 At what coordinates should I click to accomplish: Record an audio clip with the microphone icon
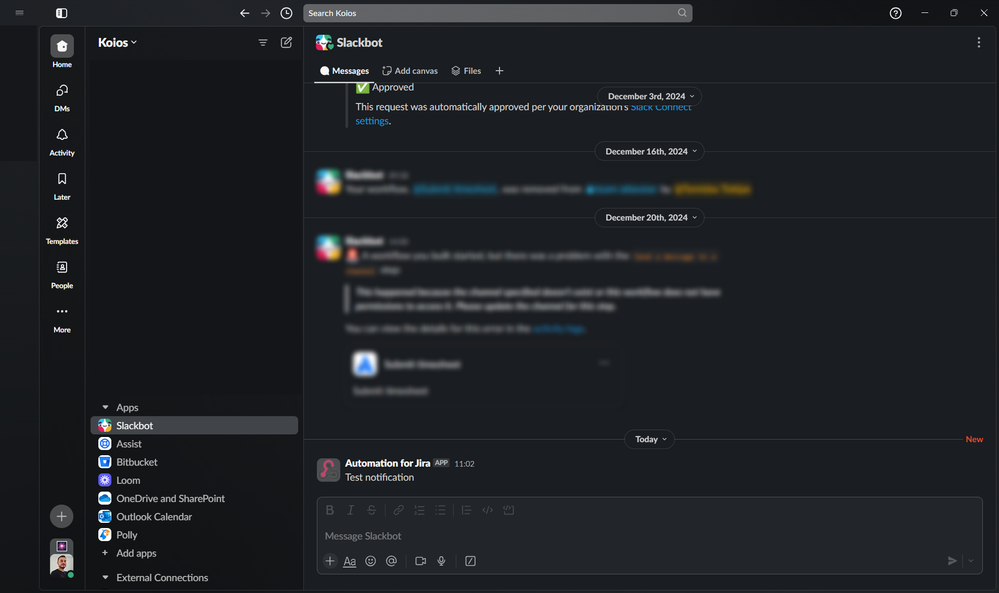(x=441, y=561)
